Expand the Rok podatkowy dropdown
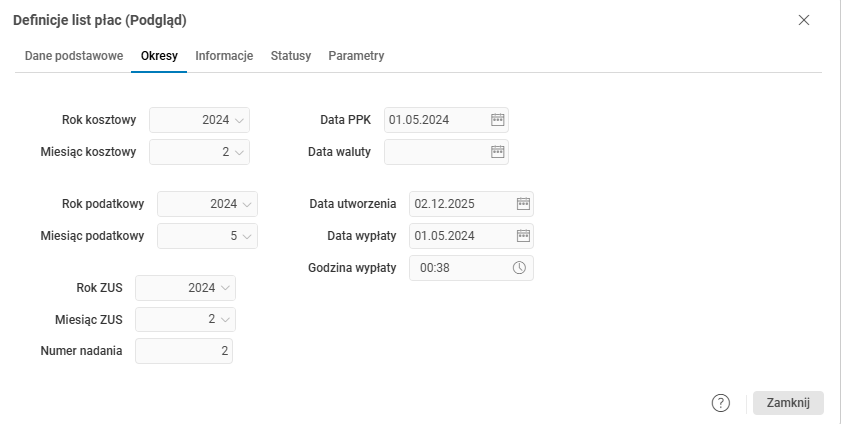This screenshot has width=841, height=424. [x=247, y=204]
